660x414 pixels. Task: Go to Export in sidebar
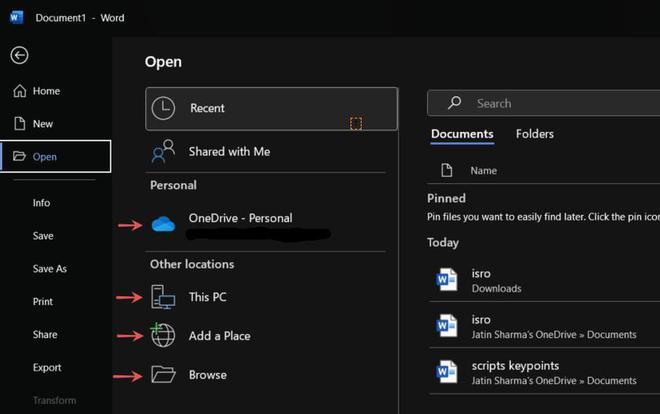click(x=47, y=368)
